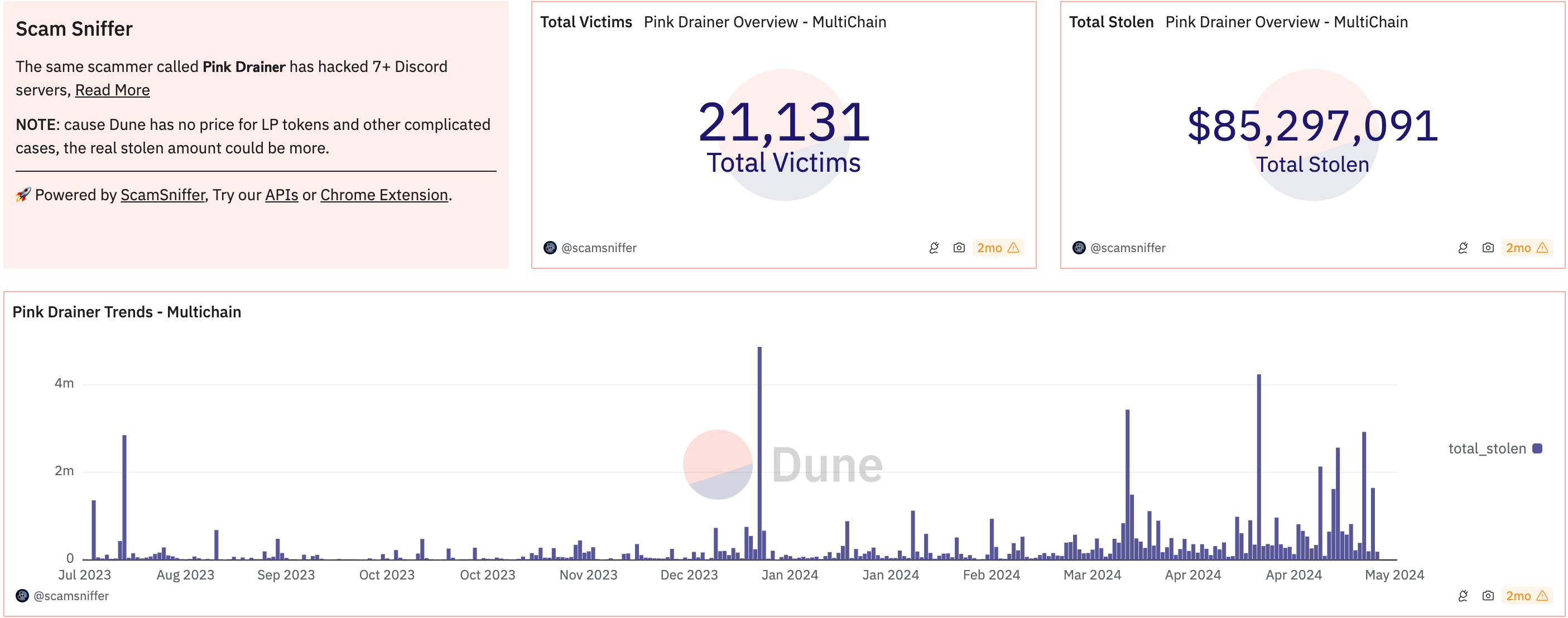The image size is (1568, 618).
Task: Click the @scamsniffer author in Total Stolen
Action: click(1127, 248)
